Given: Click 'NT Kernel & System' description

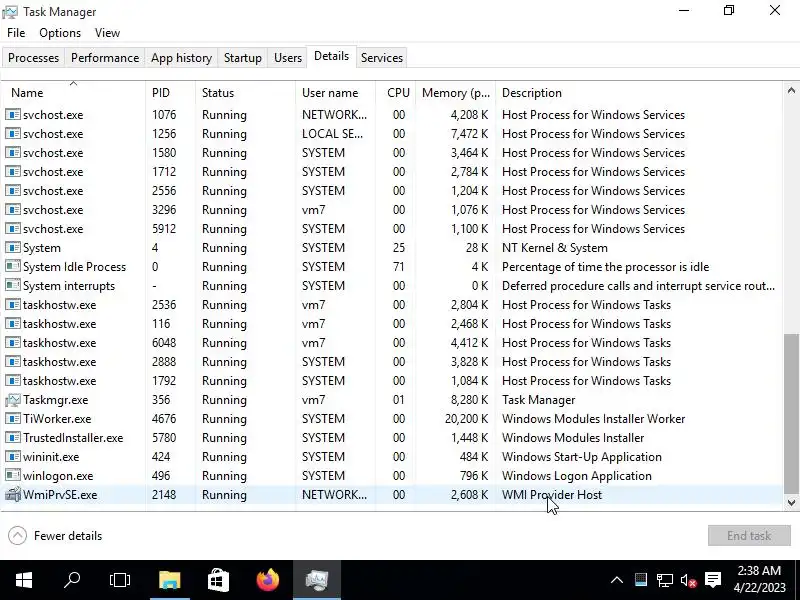Looking at the screenshot, I should coord(555,248).
